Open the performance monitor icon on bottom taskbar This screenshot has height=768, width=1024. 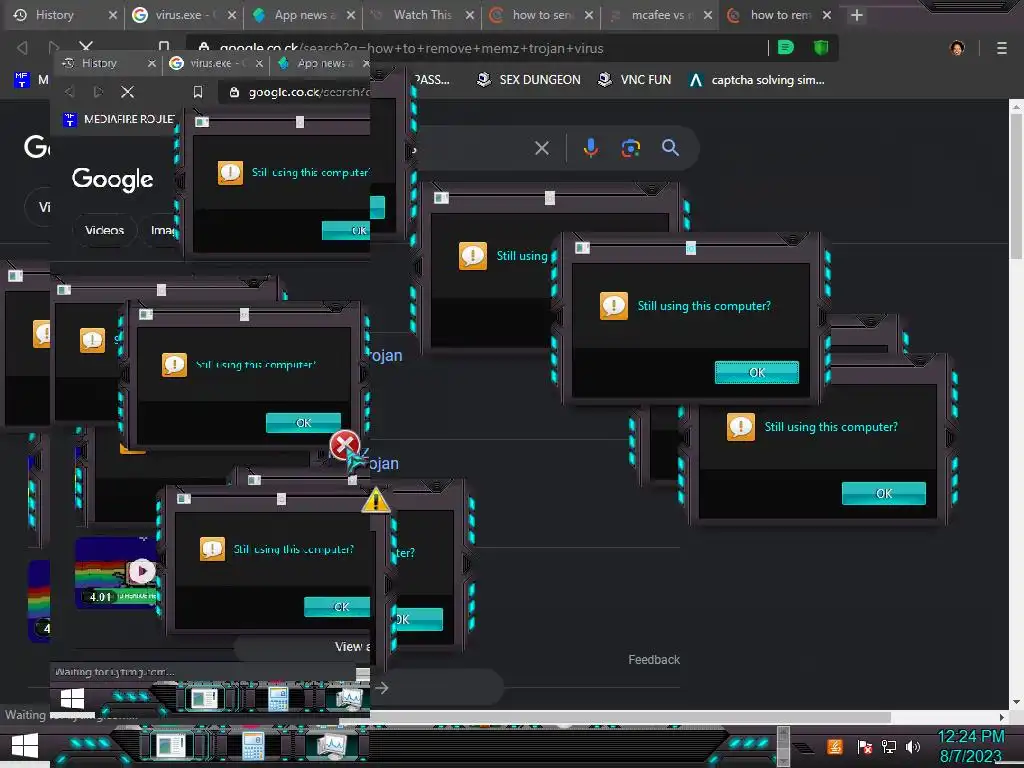pos(333,745)
